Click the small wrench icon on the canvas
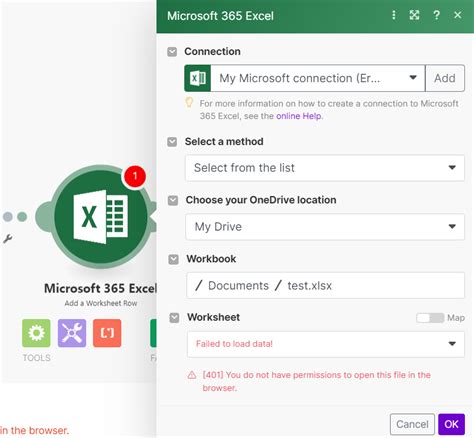The image size is (474, 438). coord(7,239)
